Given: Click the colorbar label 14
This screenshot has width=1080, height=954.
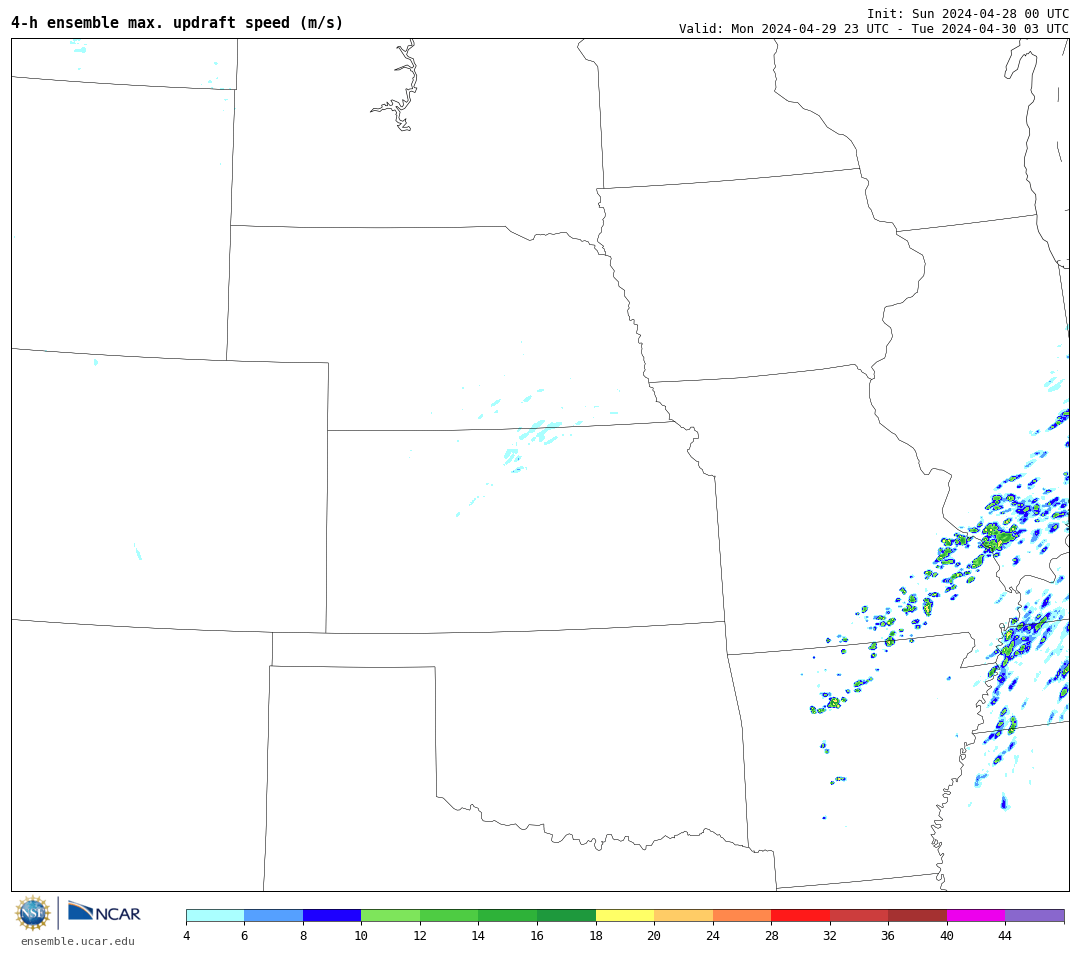Looking at the screenshot, I should click(479, 936).
